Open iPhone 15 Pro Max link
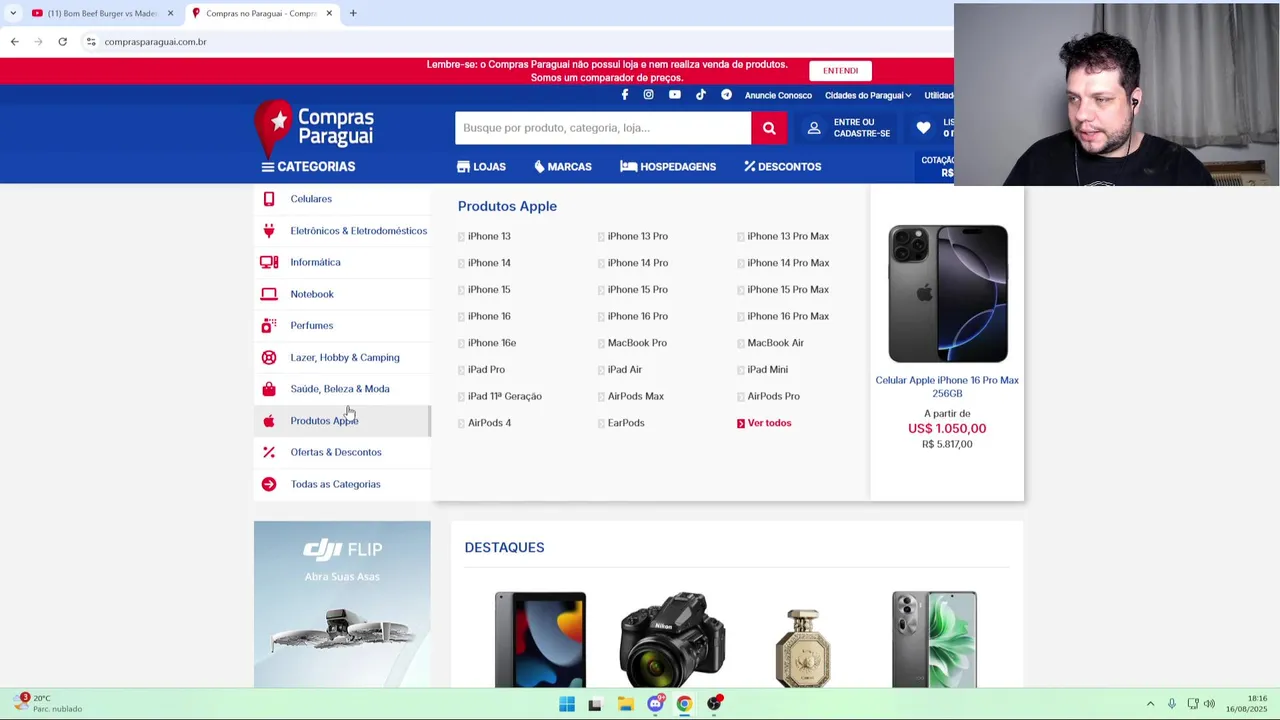 (788, 290)
